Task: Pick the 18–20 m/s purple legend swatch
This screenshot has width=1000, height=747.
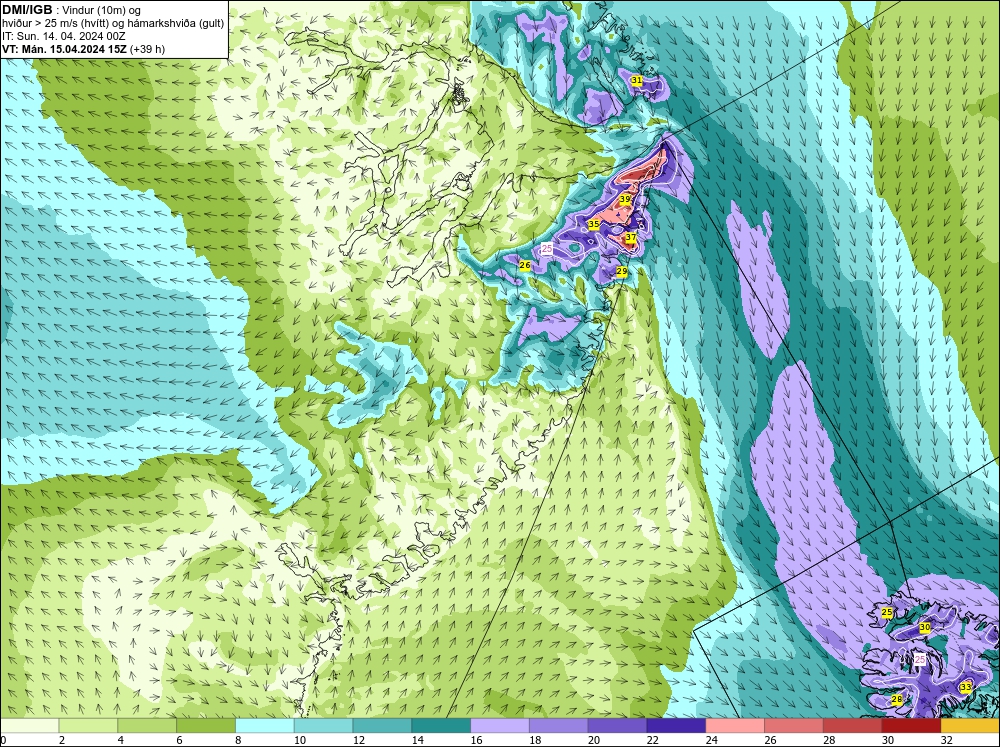Action: (559, 726)
